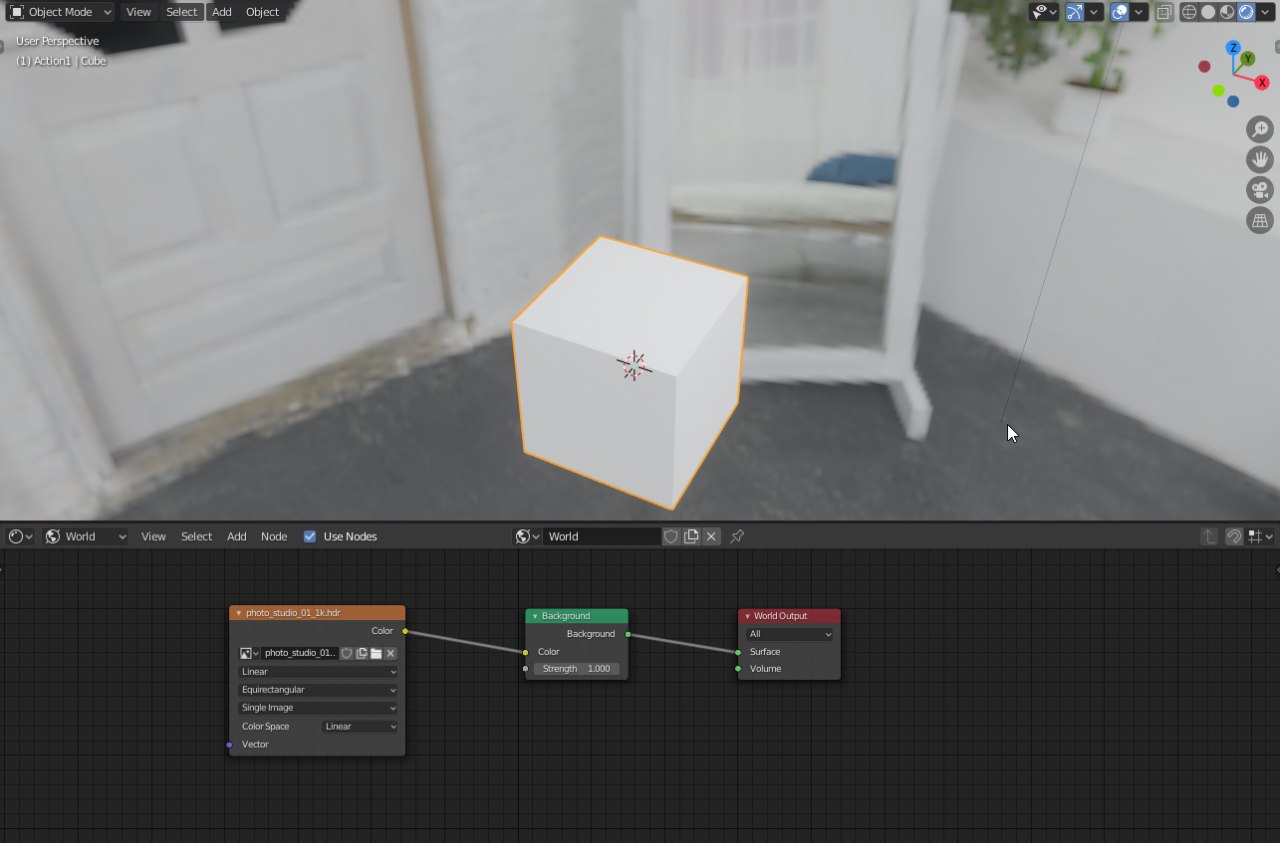Toggle the viewport gizmos button
Screen dimensions: 1280x843
click(1075, 12)
